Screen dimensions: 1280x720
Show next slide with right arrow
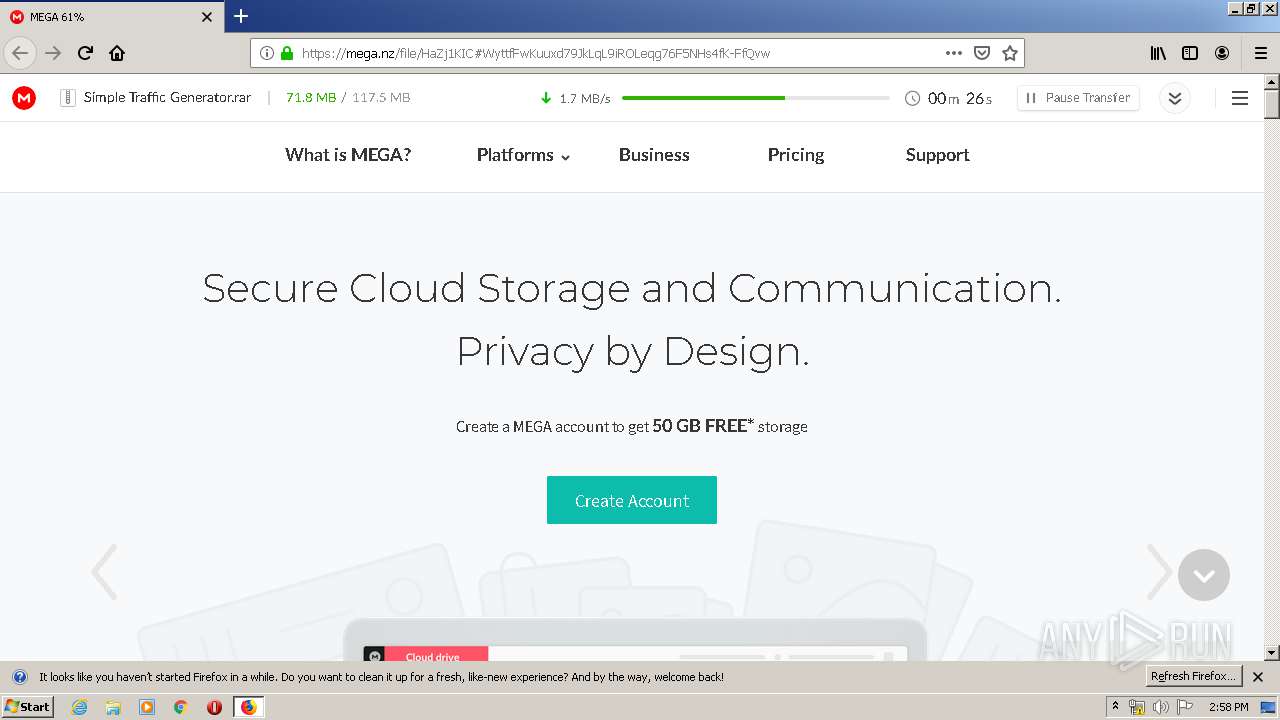point(1158,572)
